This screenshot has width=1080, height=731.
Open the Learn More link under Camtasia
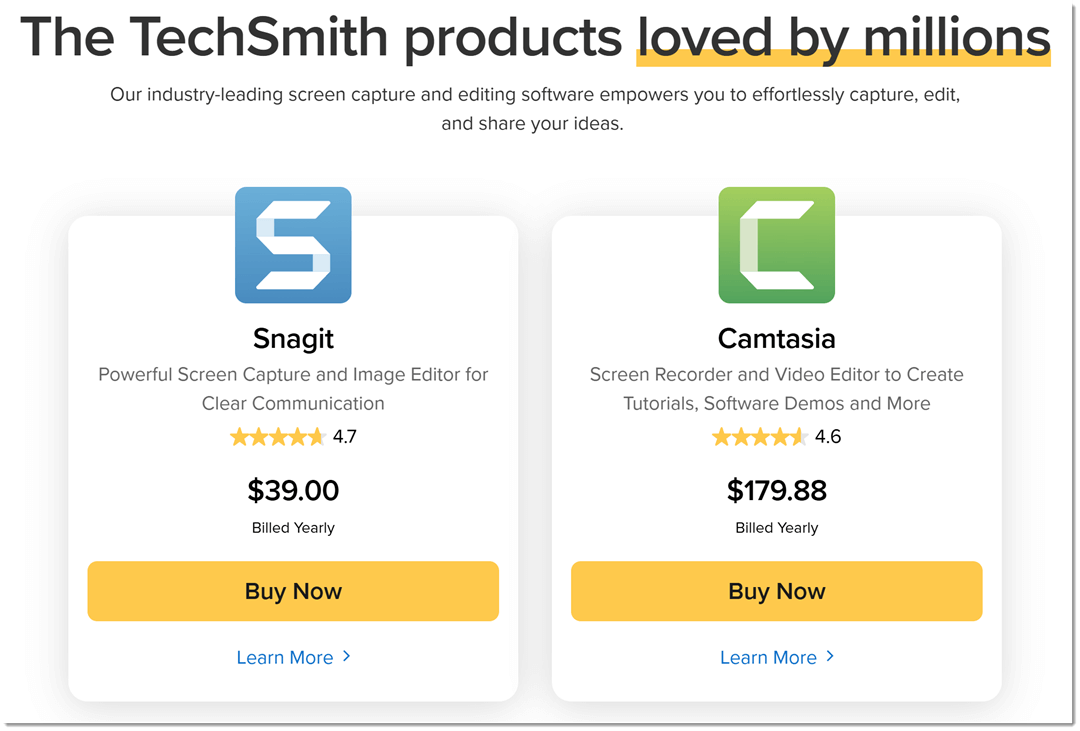click(768, 657)
